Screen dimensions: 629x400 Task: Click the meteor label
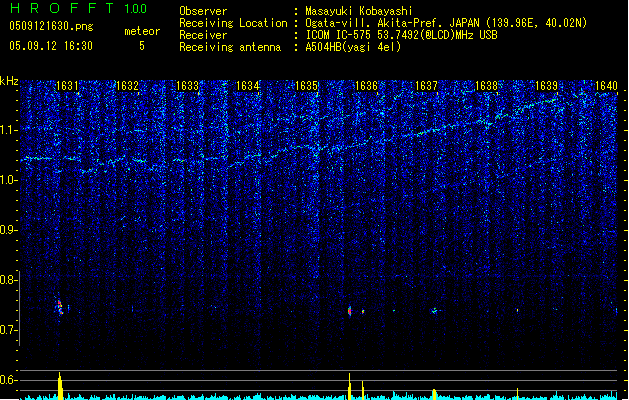(x=142, y=31)
